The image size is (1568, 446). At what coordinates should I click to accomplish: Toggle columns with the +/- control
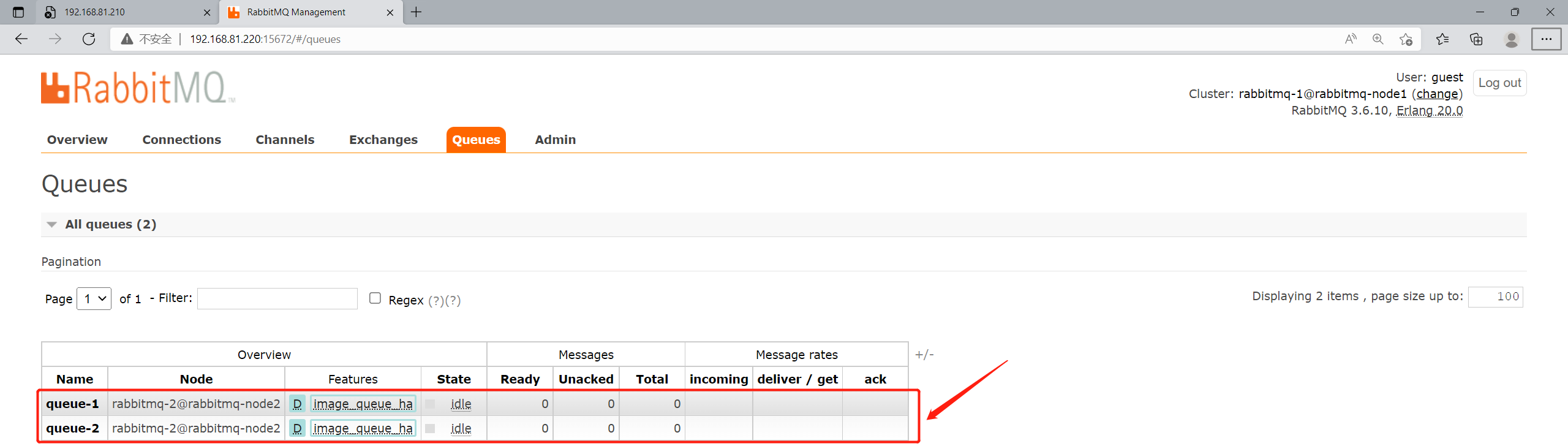[924, 355]
